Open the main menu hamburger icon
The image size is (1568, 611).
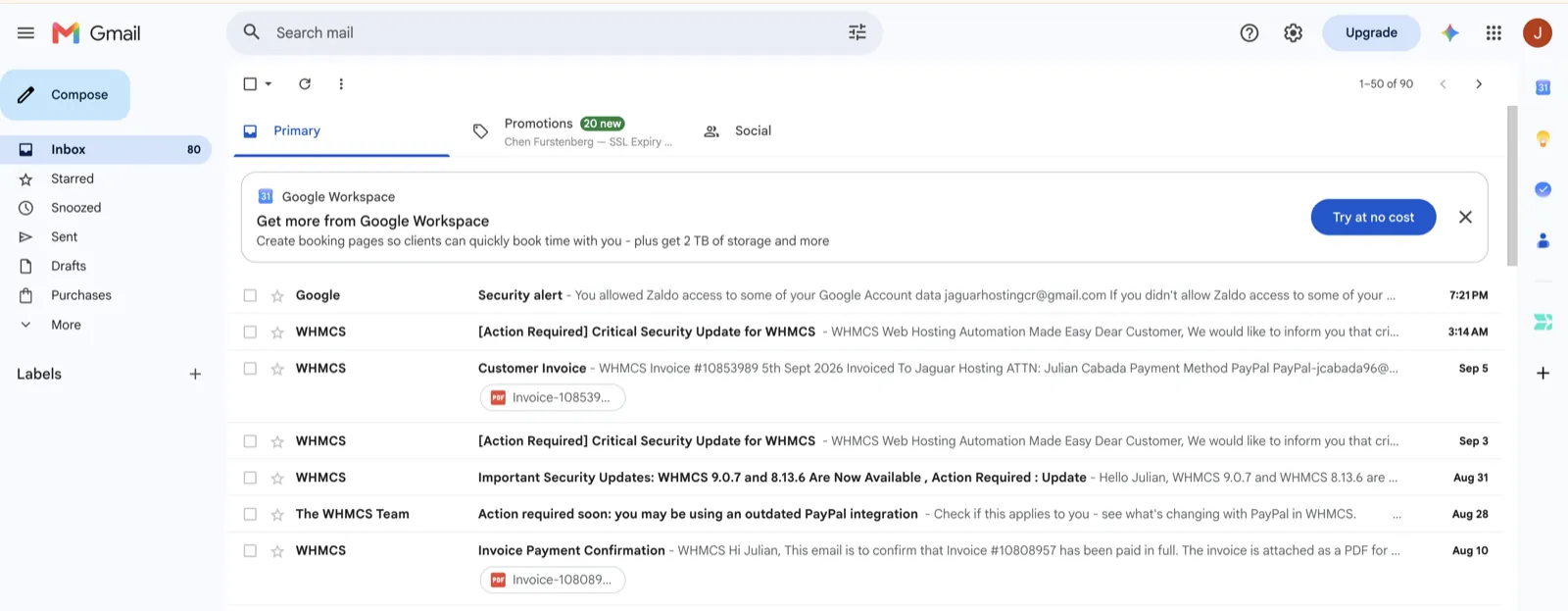25,32
